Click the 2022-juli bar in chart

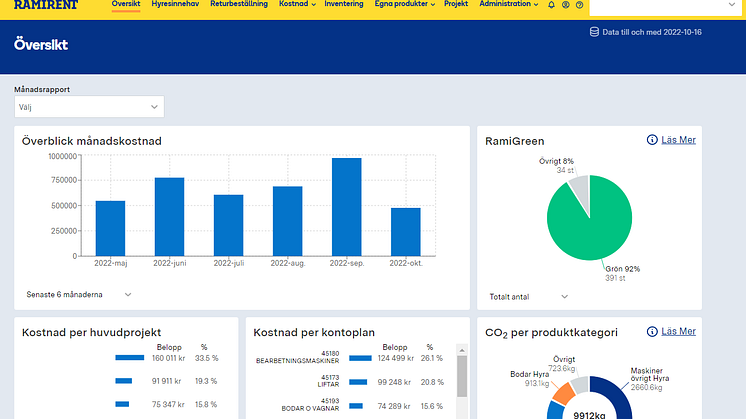pyautogui.click(x=228, y=225)
